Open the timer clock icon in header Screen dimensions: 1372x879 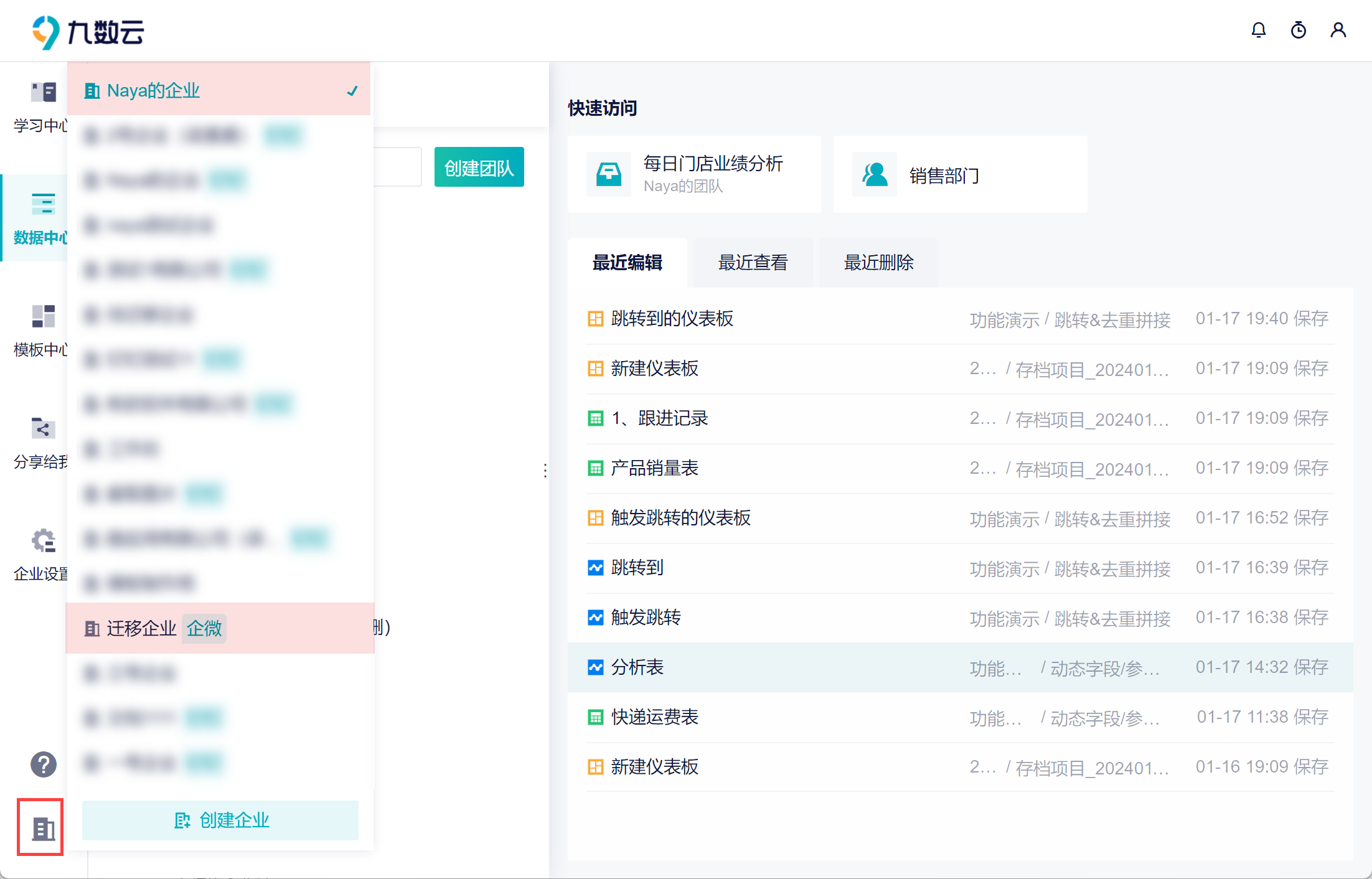coord(1298,30)
